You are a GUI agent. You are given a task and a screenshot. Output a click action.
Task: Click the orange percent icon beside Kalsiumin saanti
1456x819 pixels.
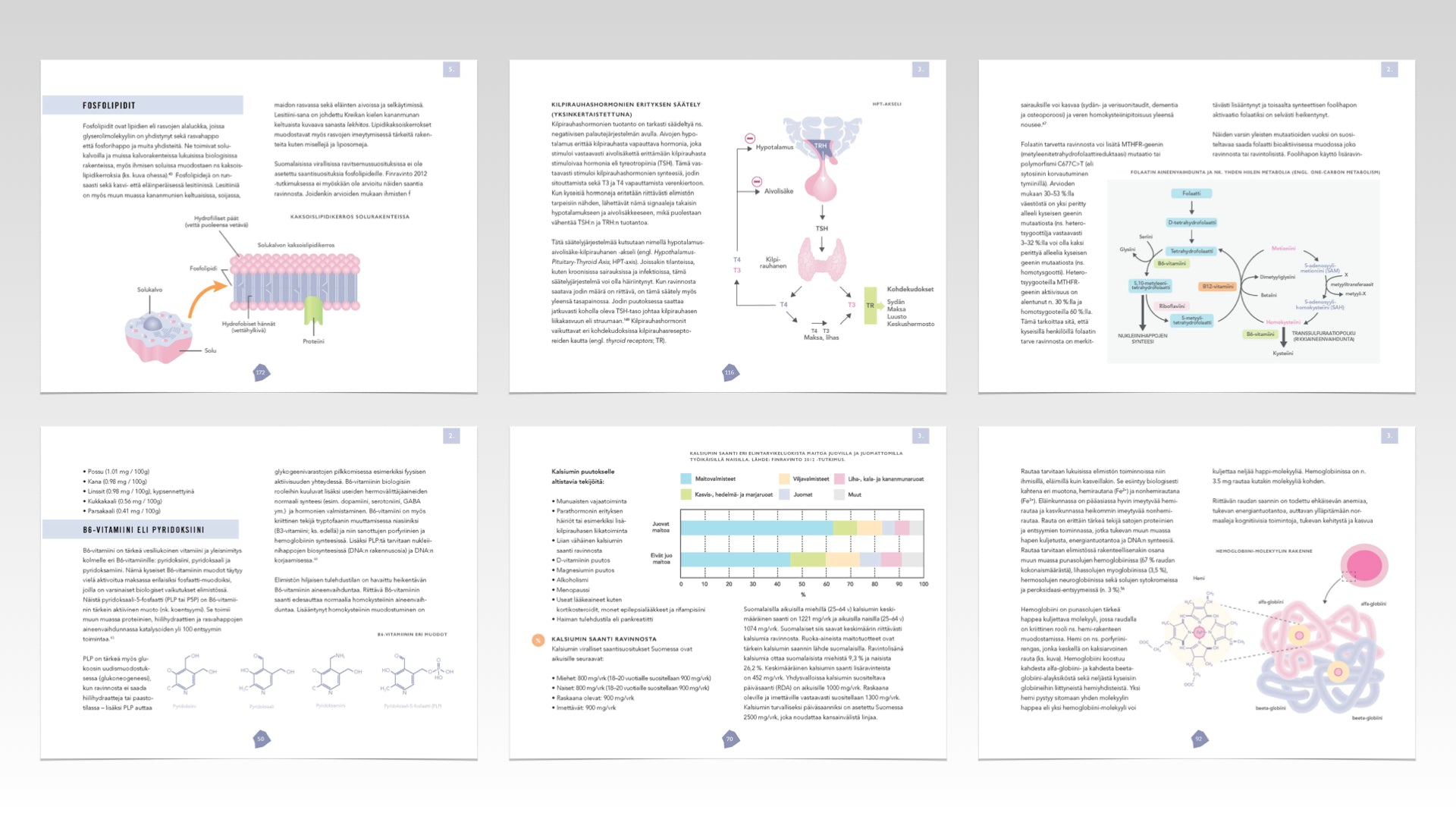point(538,640)
